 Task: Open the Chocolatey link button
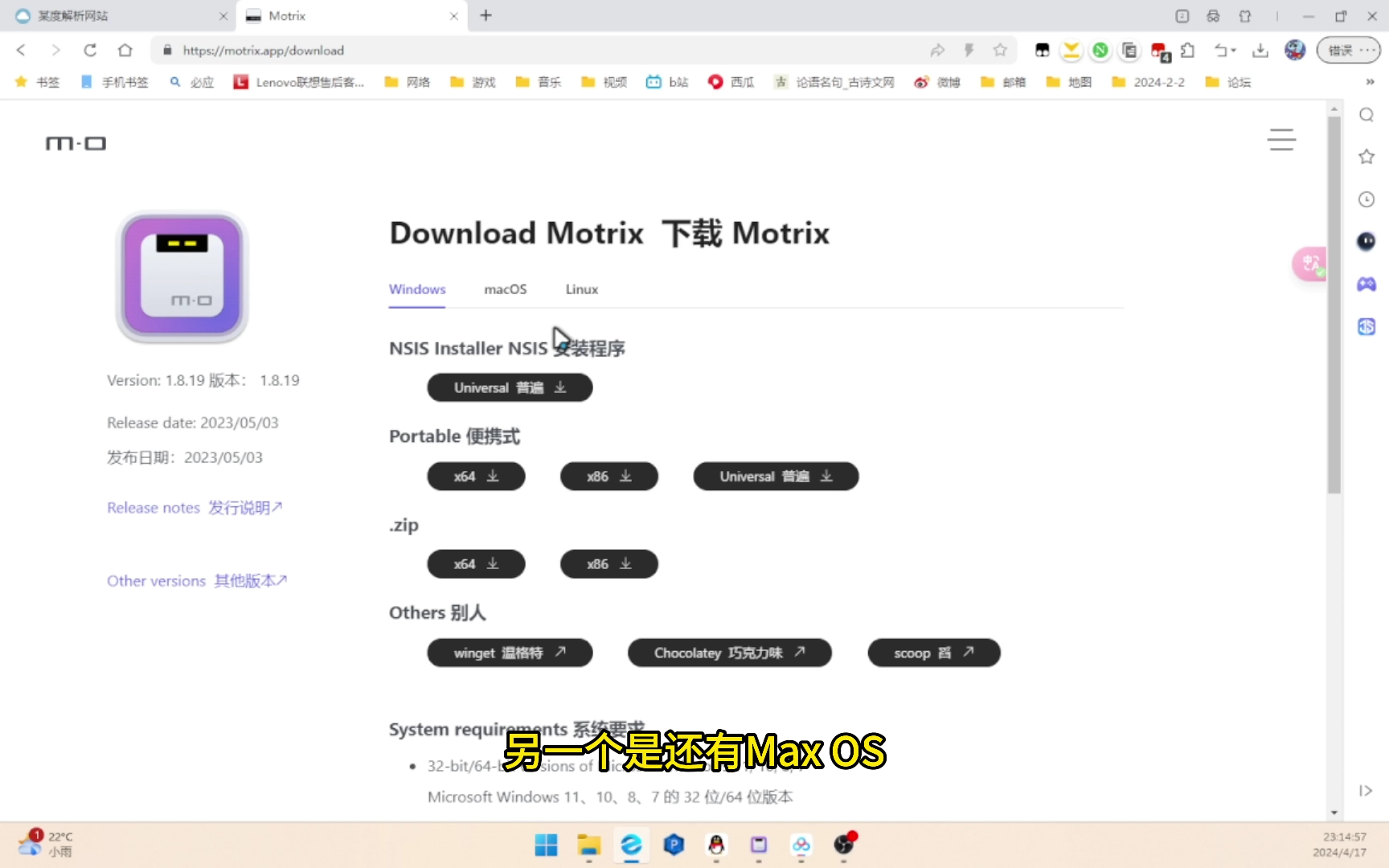[730, 653]
